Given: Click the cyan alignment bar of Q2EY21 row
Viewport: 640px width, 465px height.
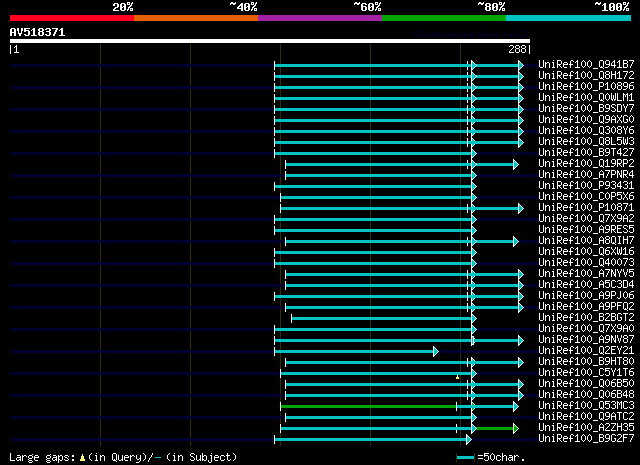Looking at the screenshot, I should [354, 352].
